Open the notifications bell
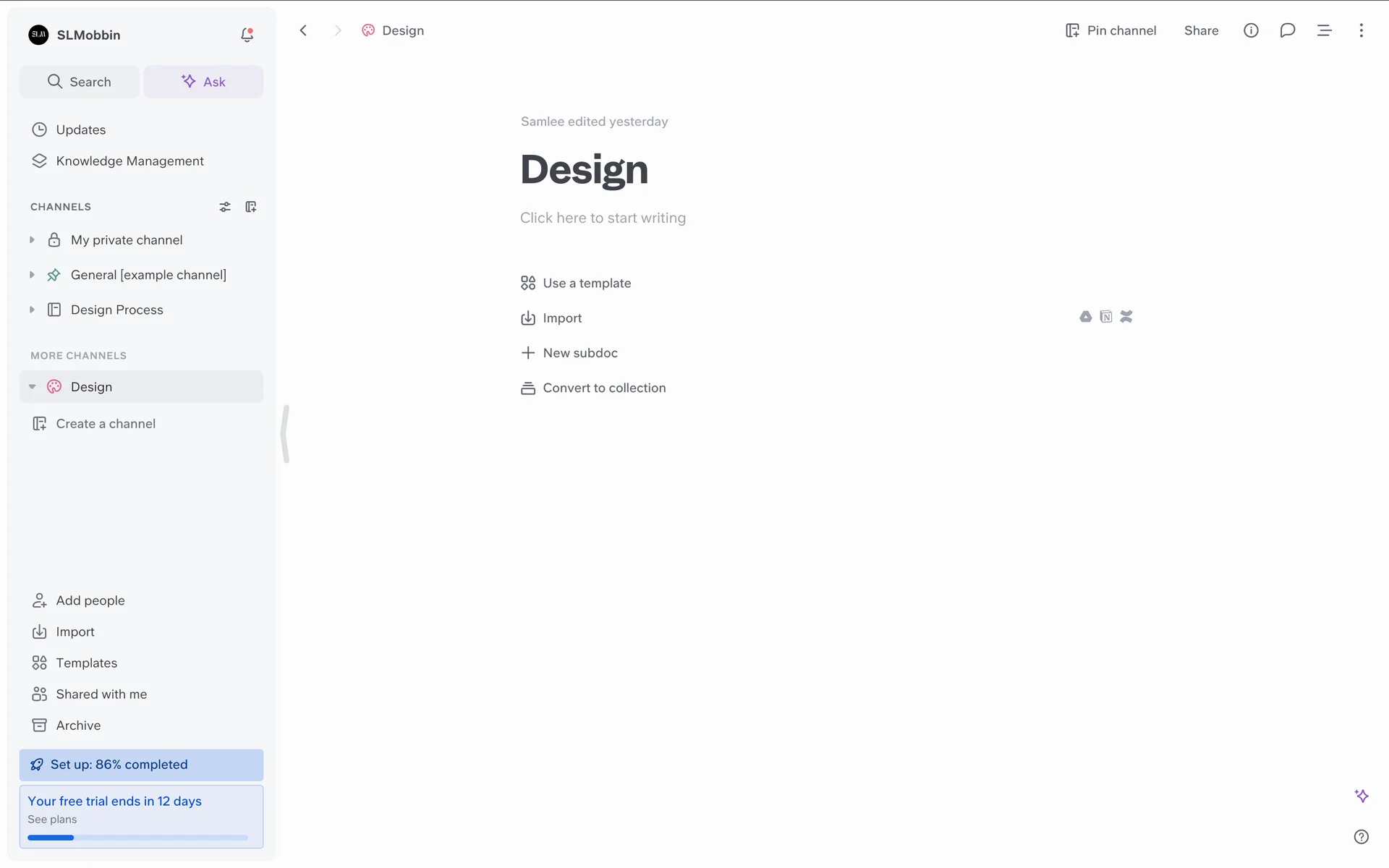The height and width of the screenshot is (868, 1389). tap(247, 35)
